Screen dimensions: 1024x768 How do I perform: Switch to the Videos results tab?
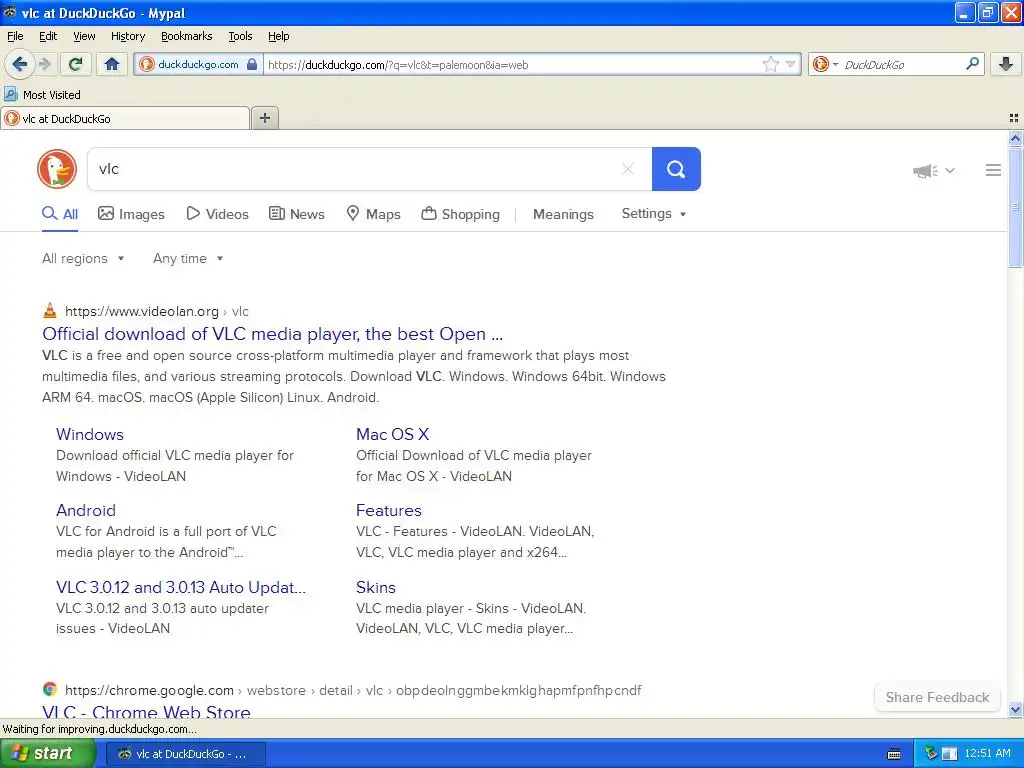click(x=217, y=214)
